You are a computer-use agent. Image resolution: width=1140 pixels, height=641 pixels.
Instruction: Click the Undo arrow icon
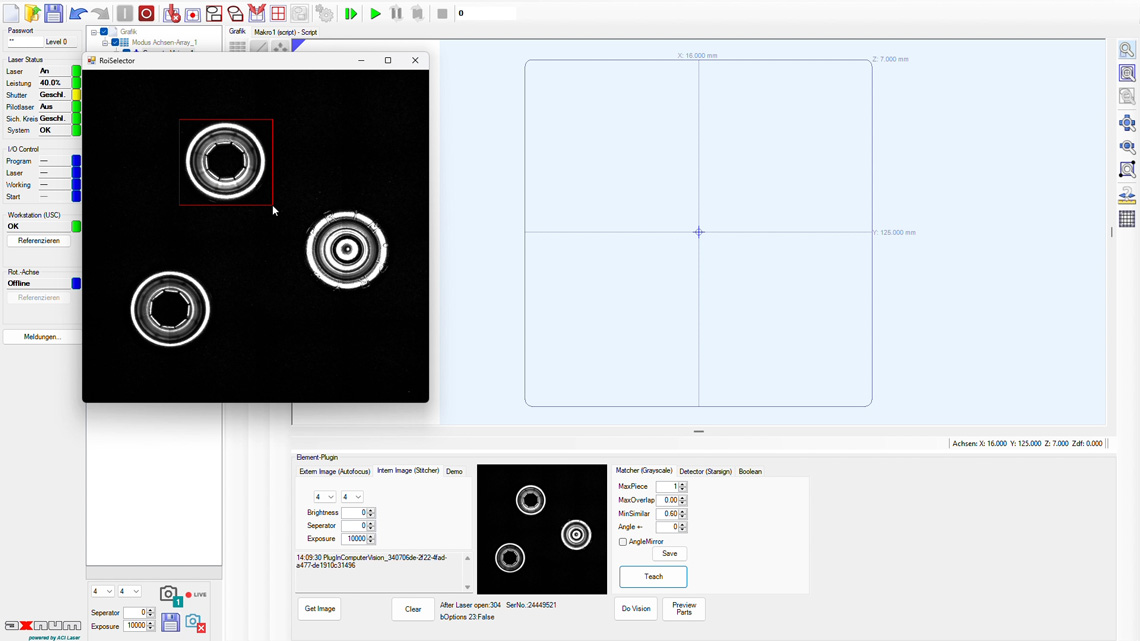[78, 14]
